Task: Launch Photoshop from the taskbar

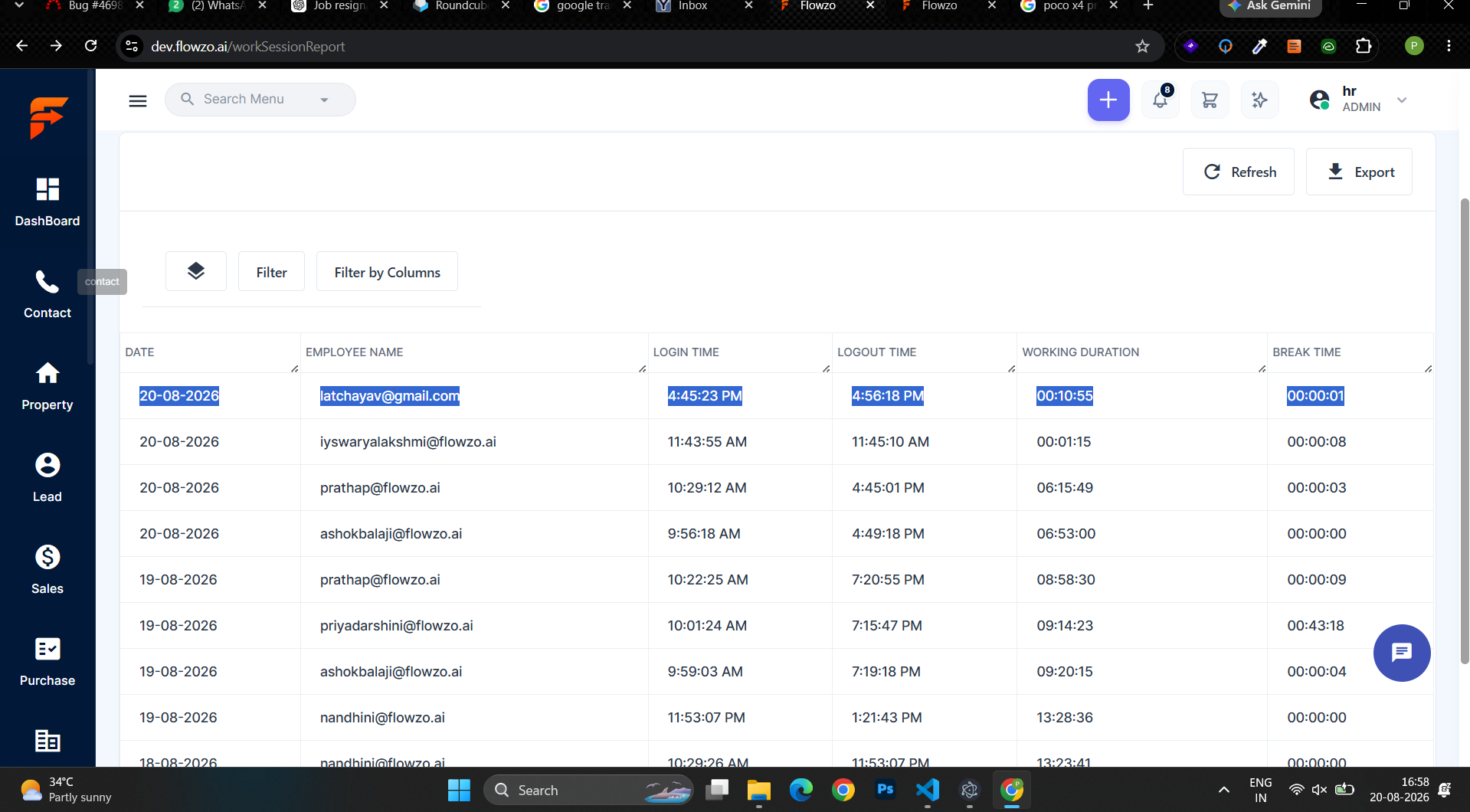Action: coord(886,790)
